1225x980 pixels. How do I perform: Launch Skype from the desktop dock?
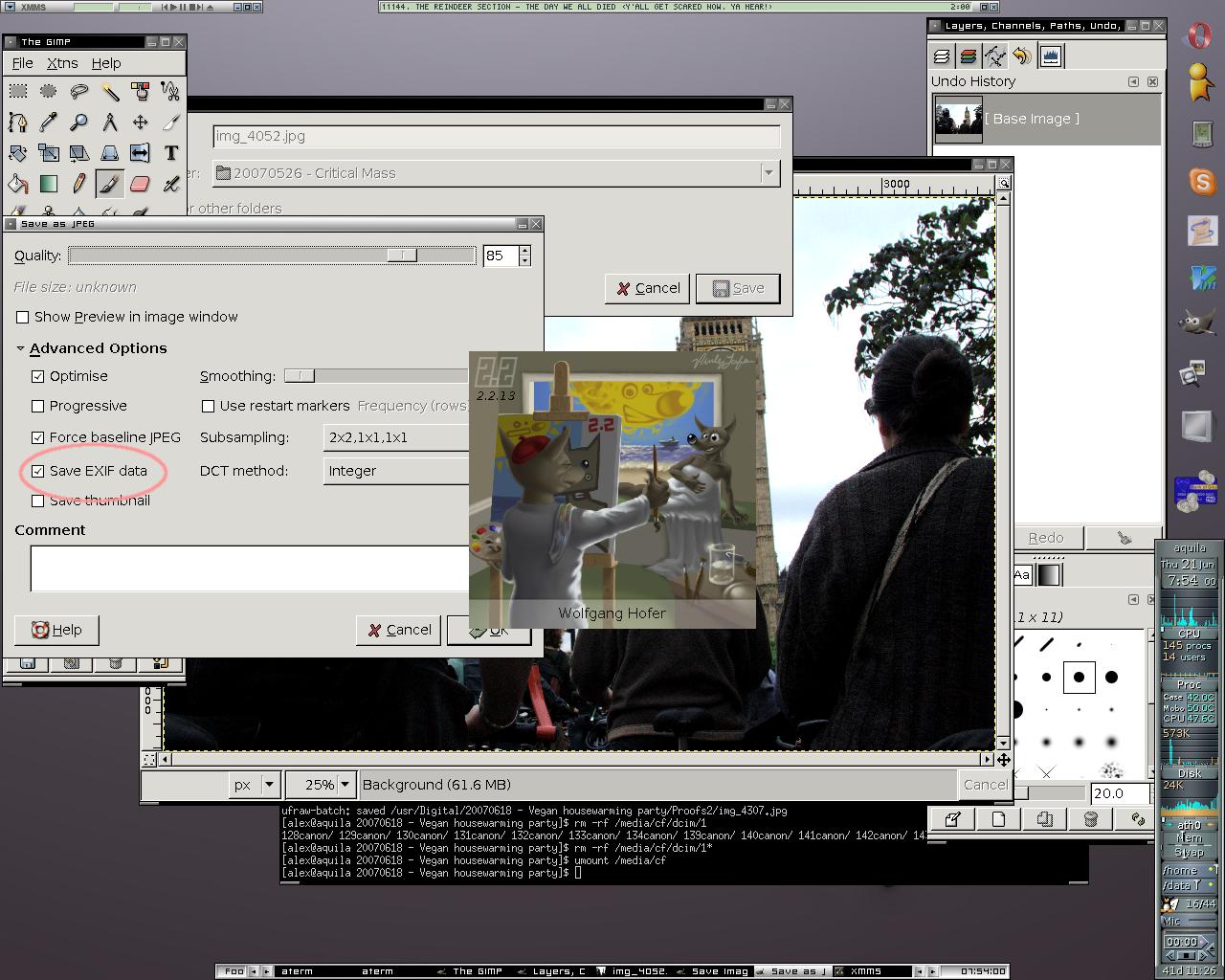tap(1201, 181)
